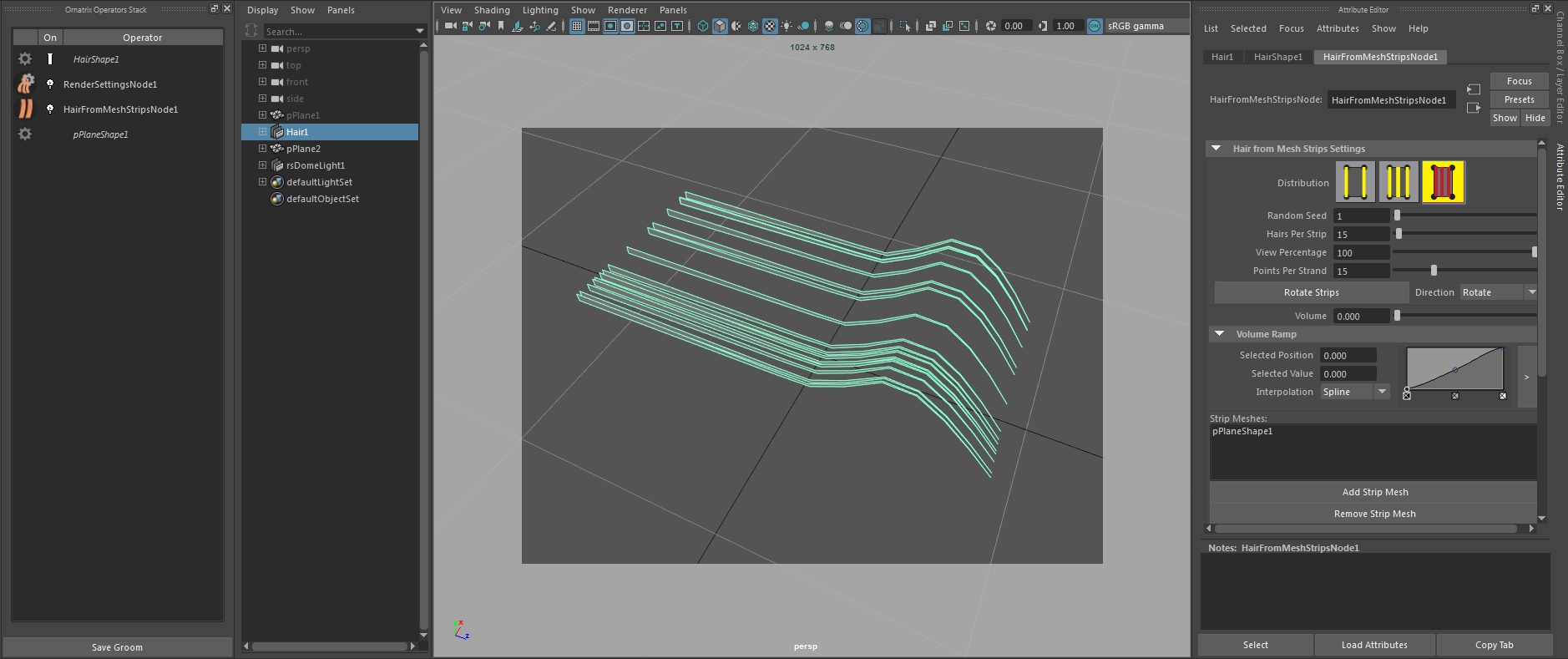Toggle the RenderSettingsNode1 operator on/off bulb
This screenshot has height=659, width=1568.
[x=50, y=84]
